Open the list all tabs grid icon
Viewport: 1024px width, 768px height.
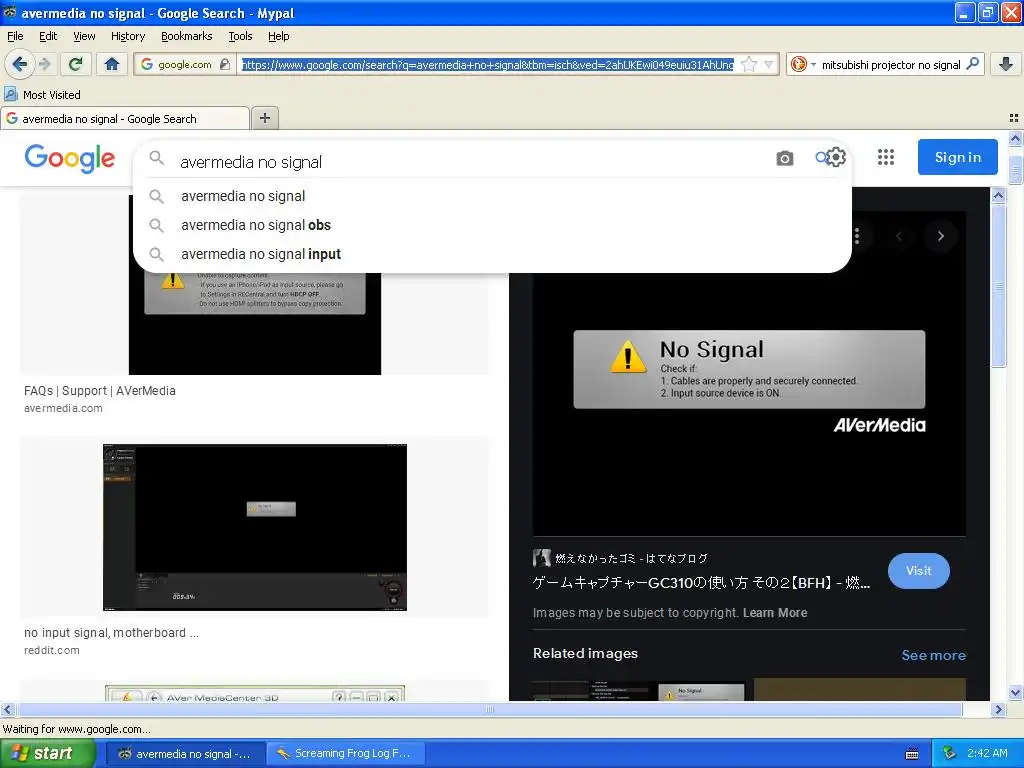point(1014,118)
